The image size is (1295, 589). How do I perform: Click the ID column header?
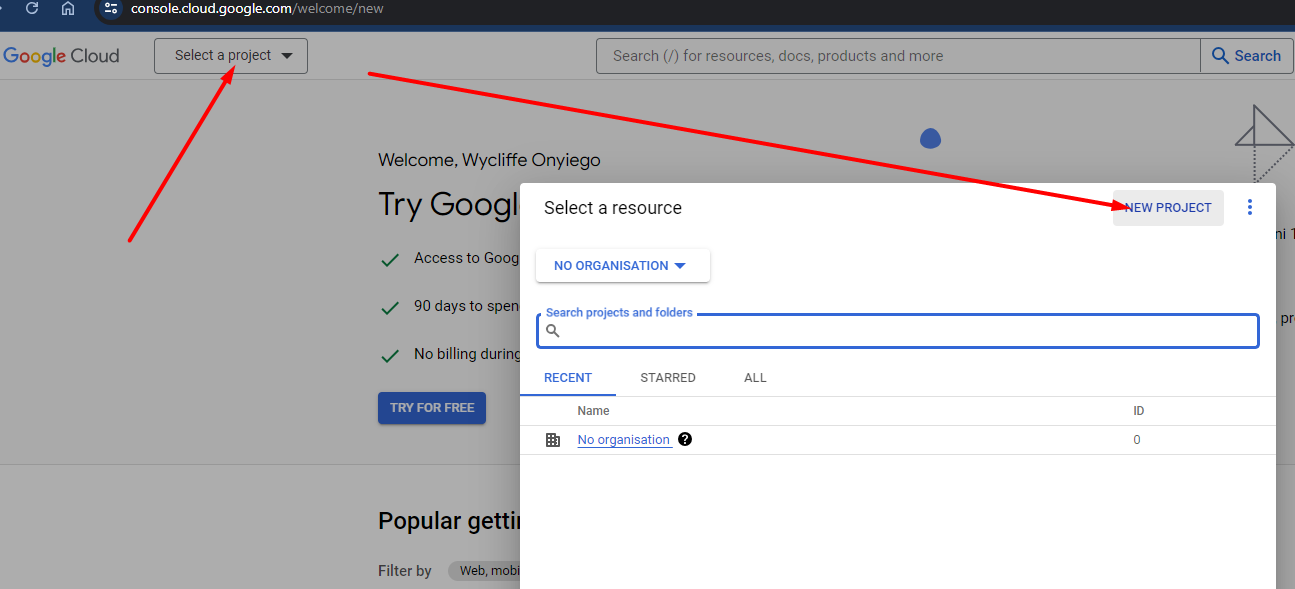point(1139,411)
